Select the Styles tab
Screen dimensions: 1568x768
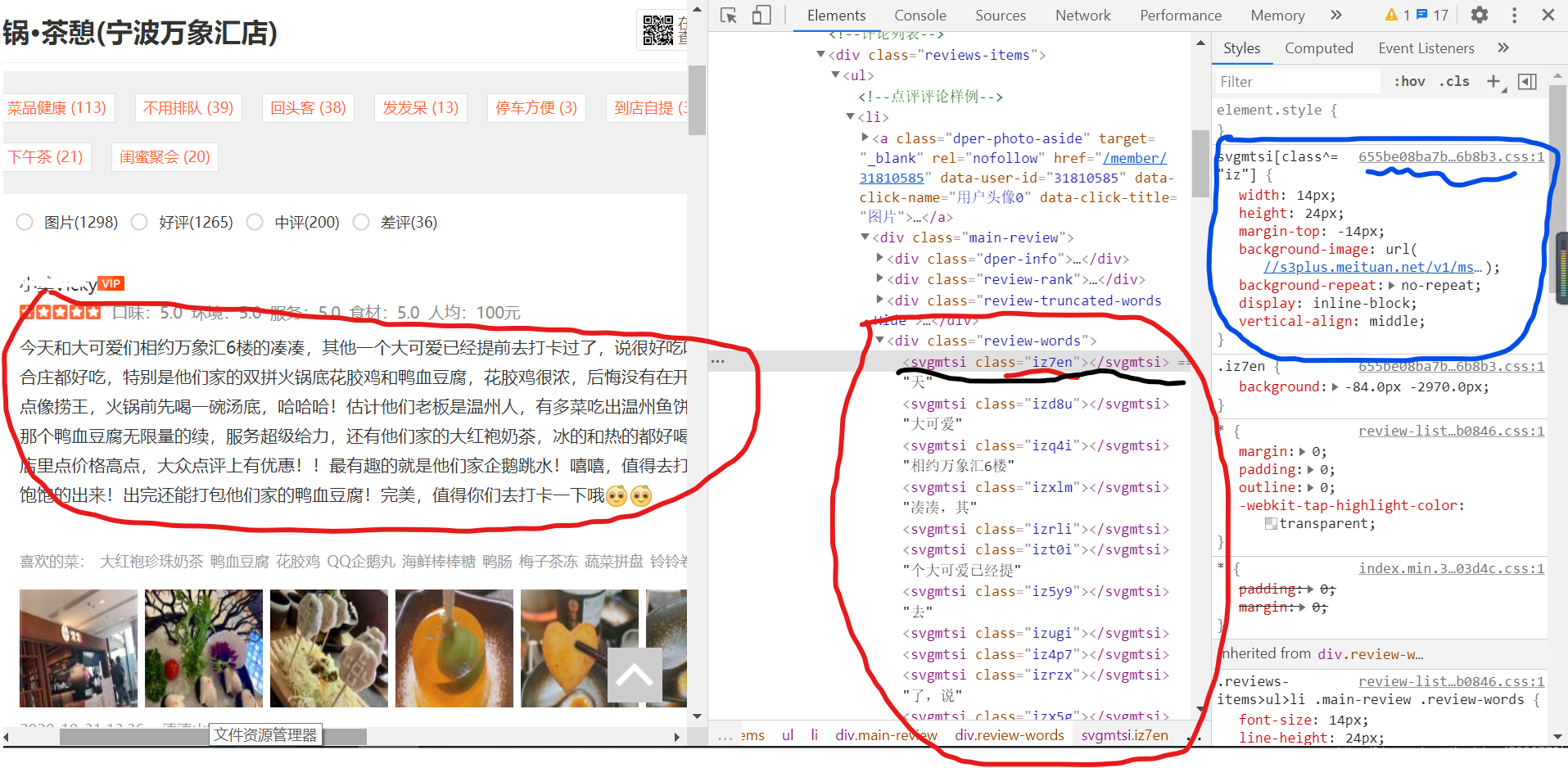[1241, 47]
